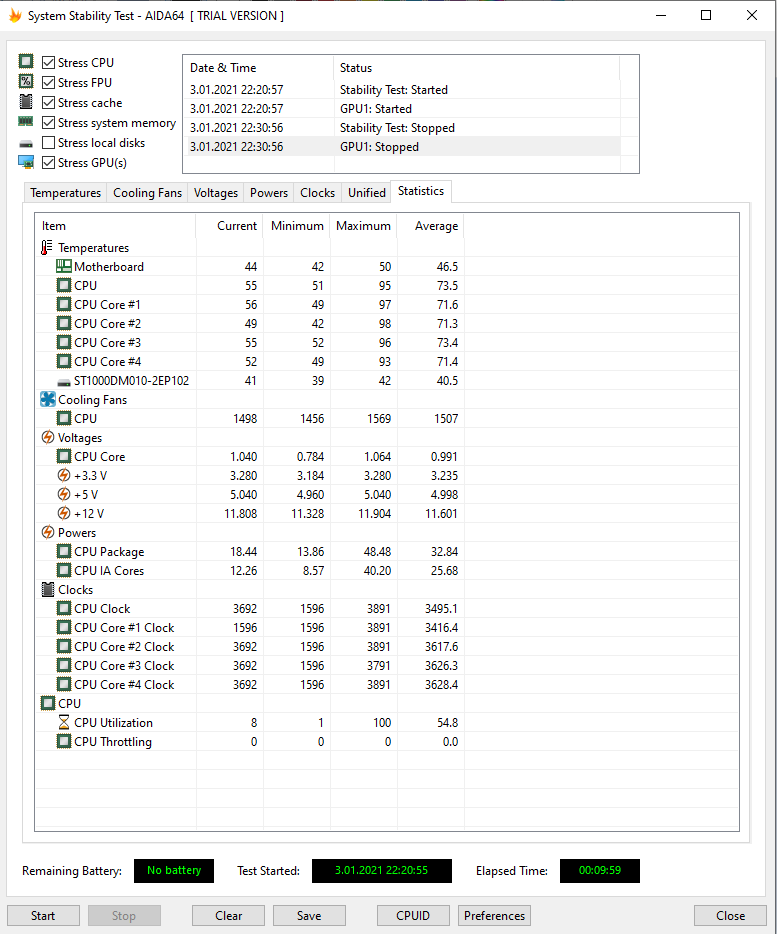777x934 pixels.
Task: Click the cache chip icon beside Stress cache
Action: click(26, 102)
